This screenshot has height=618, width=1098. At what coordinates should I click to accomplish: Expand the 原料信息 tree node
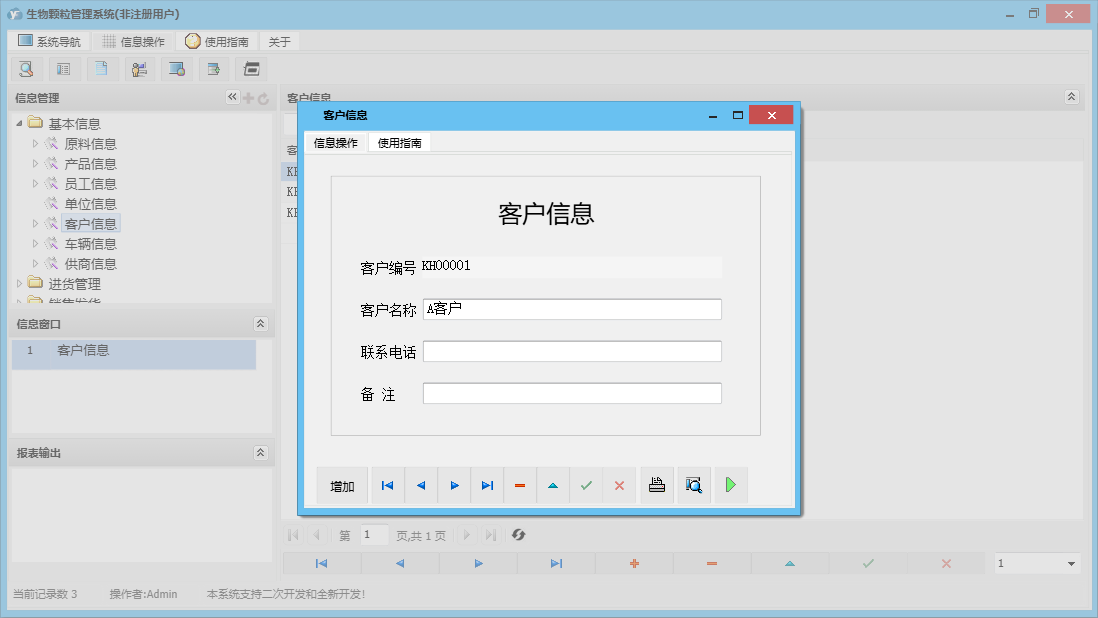(x=37, y=143)
